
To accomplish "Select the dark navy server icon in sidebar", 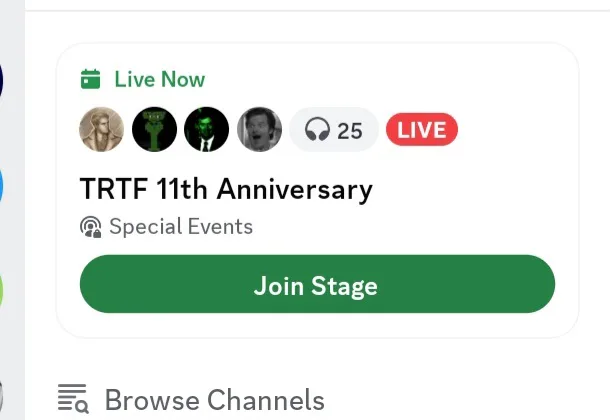I will (x=2, y=80).
